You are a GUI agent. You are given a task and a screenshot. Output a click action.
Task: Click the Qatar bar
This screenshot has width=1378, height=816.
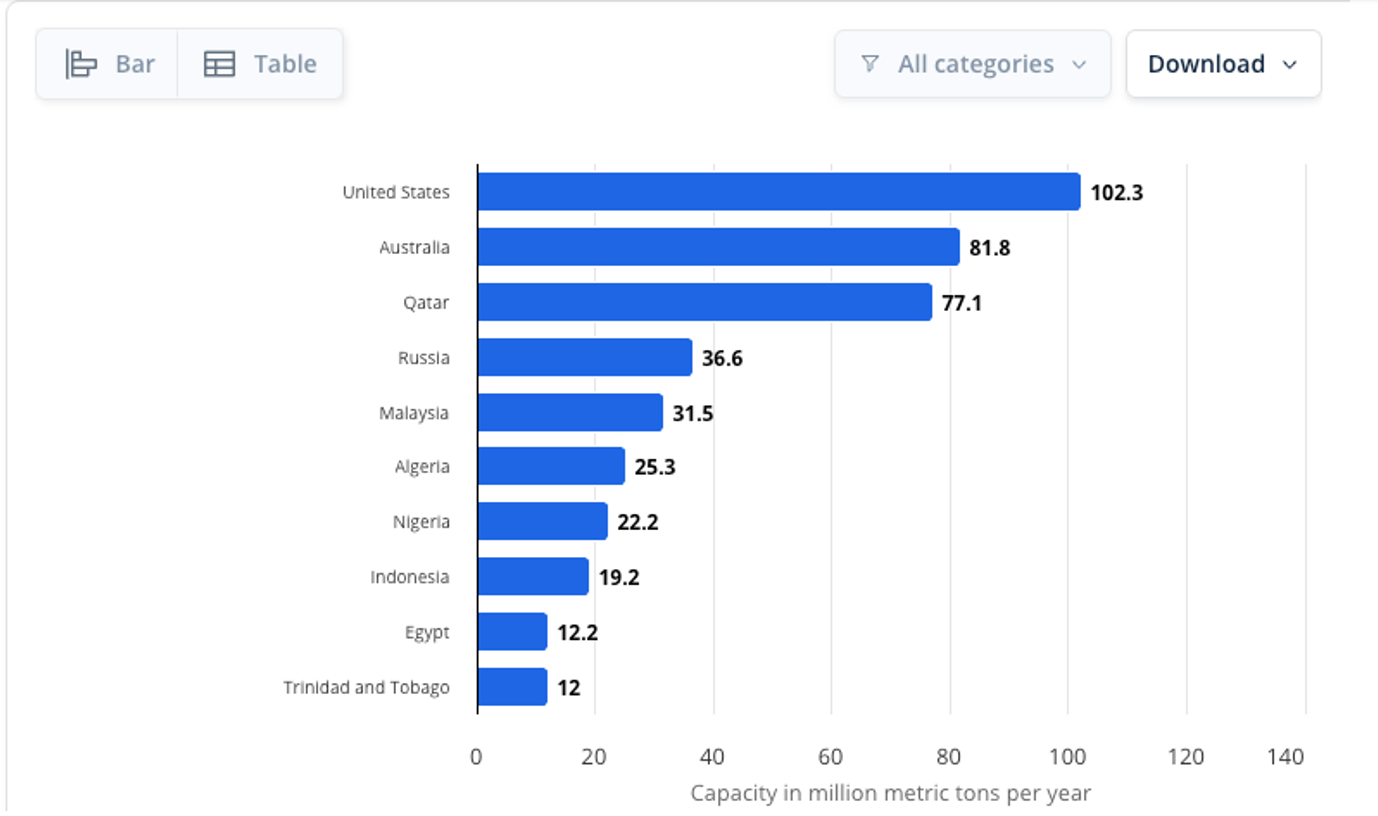point(705,302)
